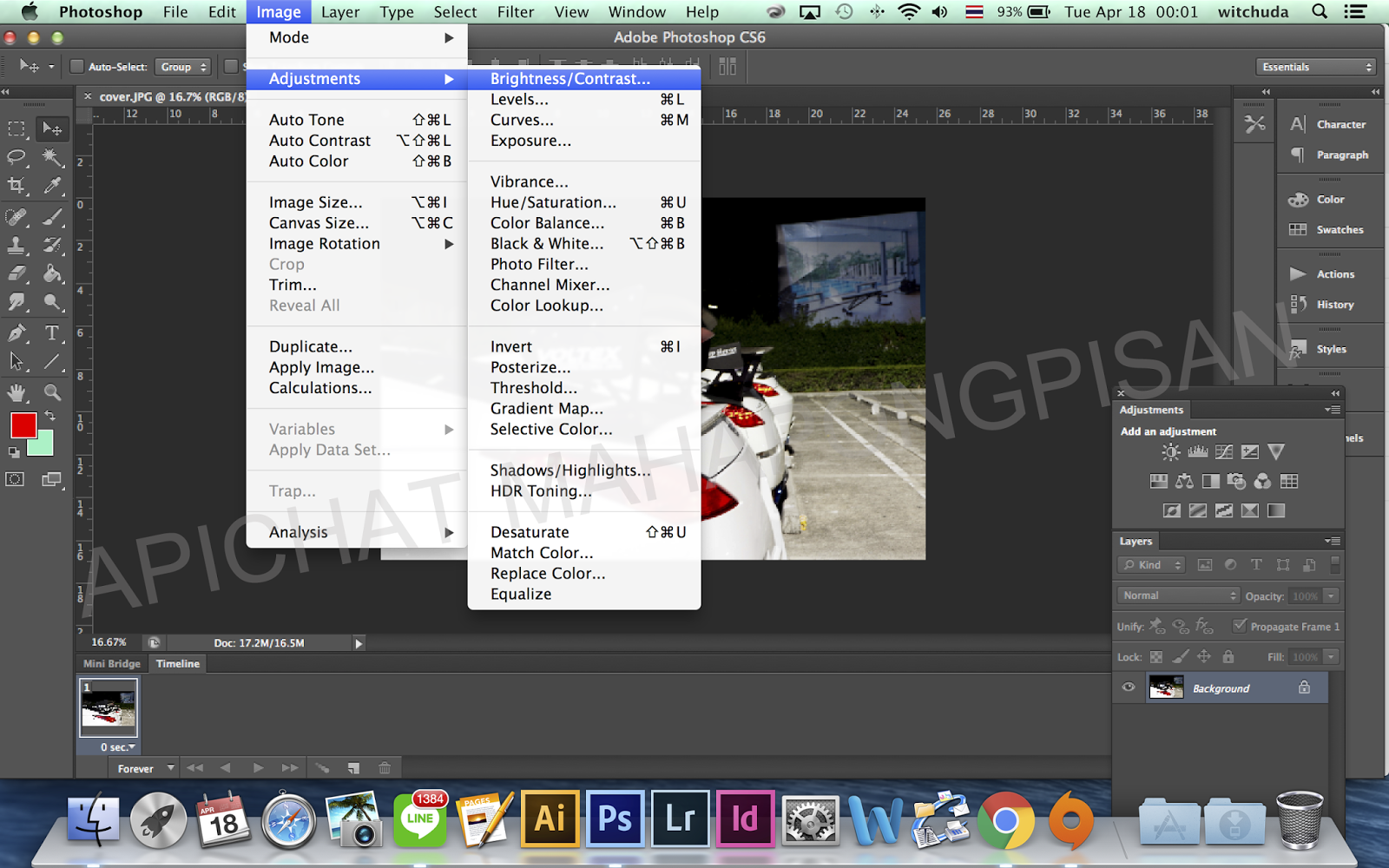
Task: Open the Normal blend mode dropdown
Action: 1177,595
